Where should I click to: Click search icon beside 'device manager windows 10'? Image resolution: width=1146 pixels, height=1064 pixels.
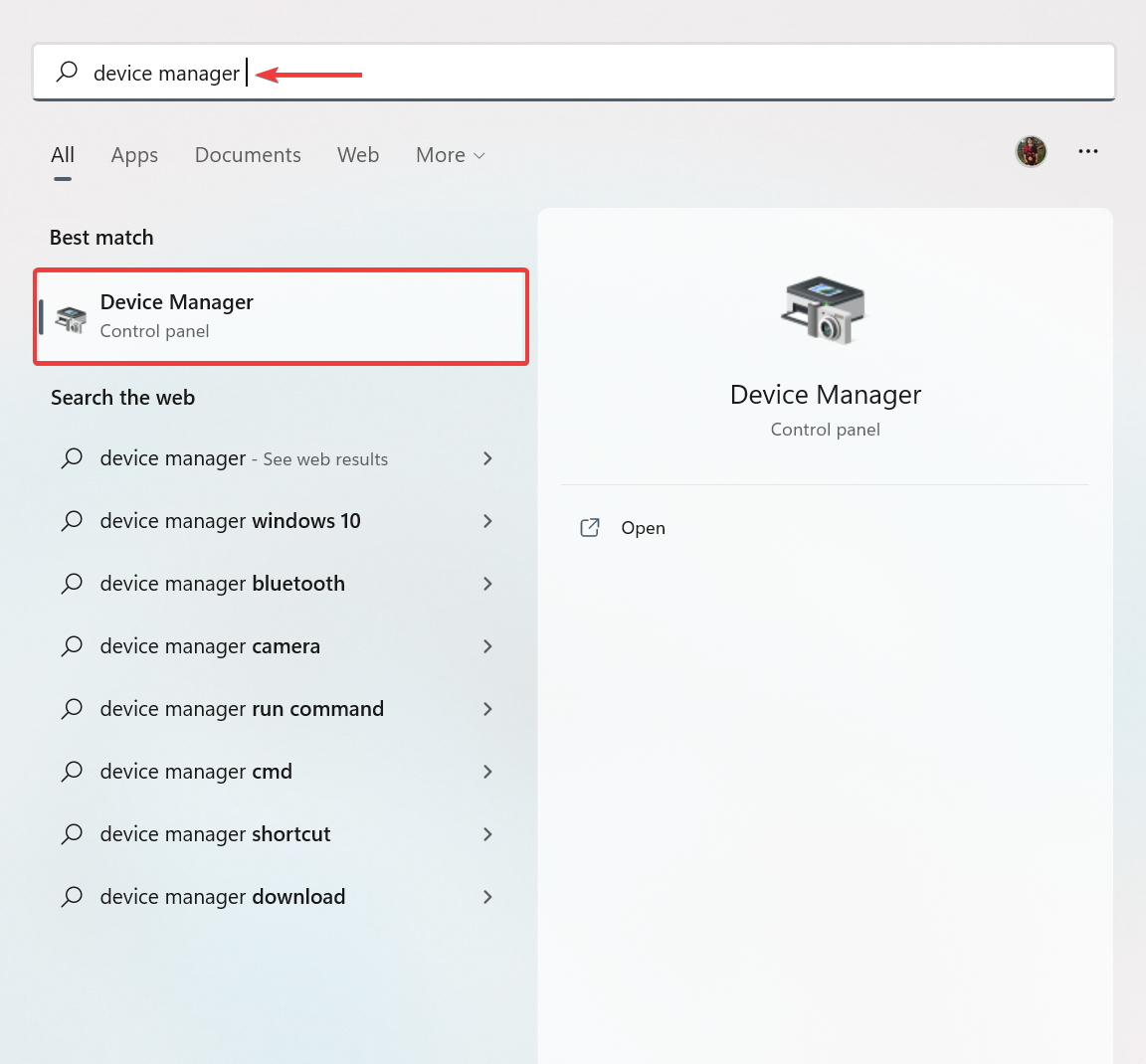click(x=72, y=521)
